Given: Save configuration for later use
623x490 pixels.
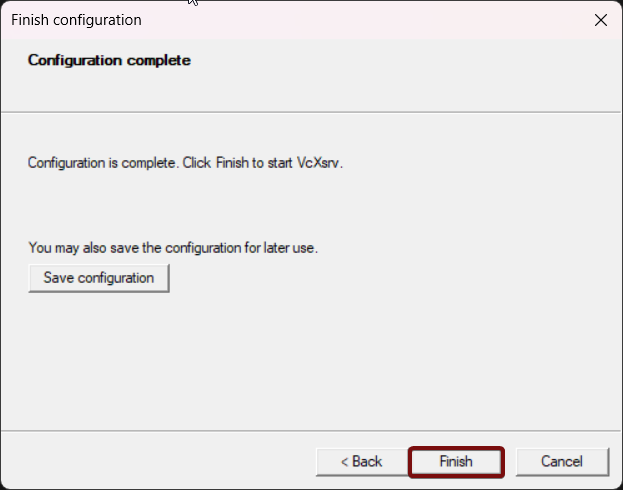Looking at the screenshot, I should click(99, 278).
